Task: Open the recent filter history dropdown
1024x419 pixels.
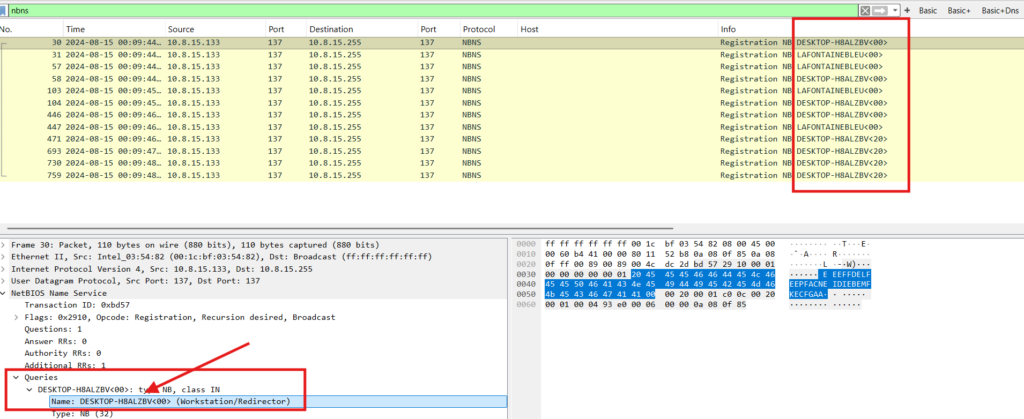Action: click(x=896, y=10)
